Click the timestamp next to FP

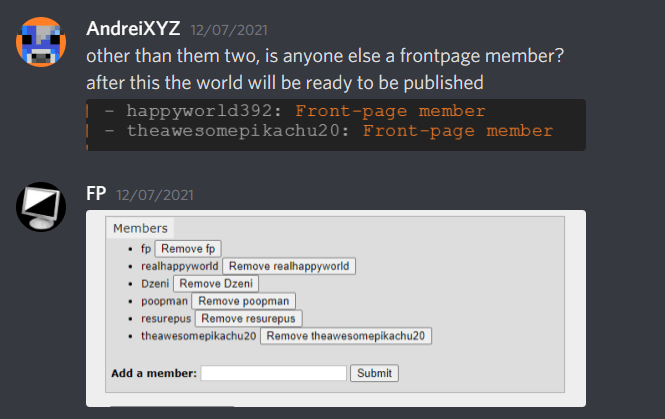click(155, 195)
